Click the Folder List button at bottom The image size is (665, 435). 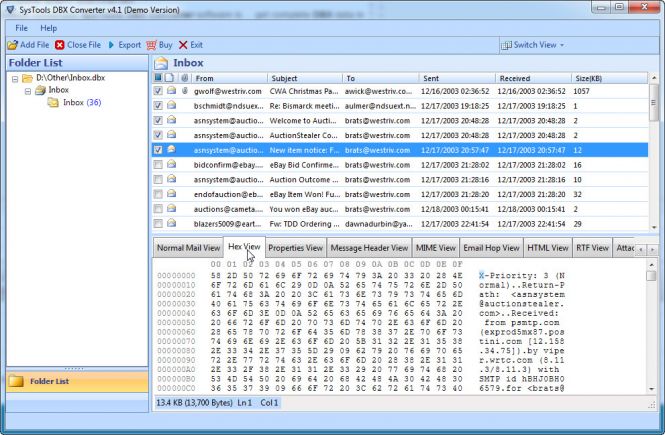76,380
